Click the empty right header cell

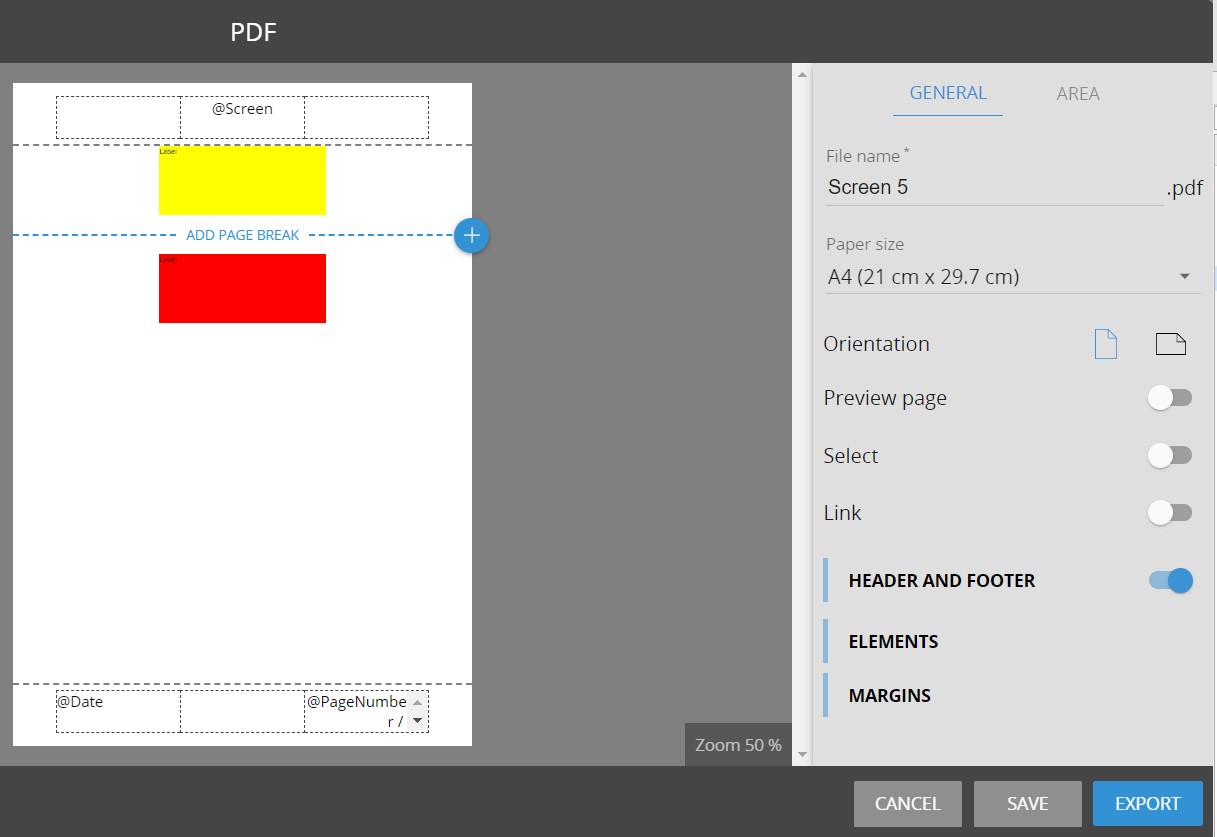pyautogui.click(x=367, y=117)
